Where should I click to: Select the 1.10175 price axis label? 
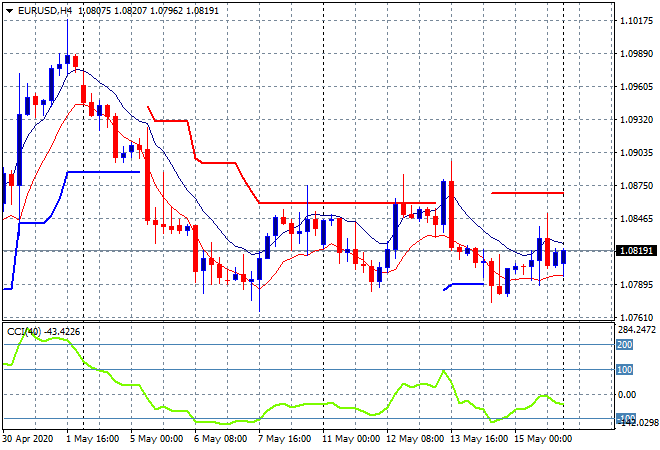click(x=637, y=21)
